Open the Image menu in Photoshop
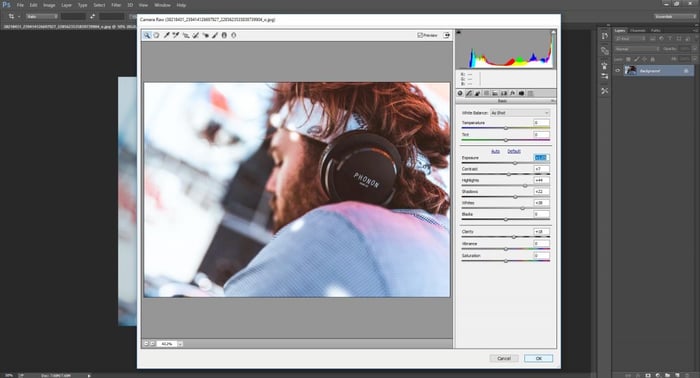Image resolution: width=700 pixels, height=378 pixels. (49, 5)
